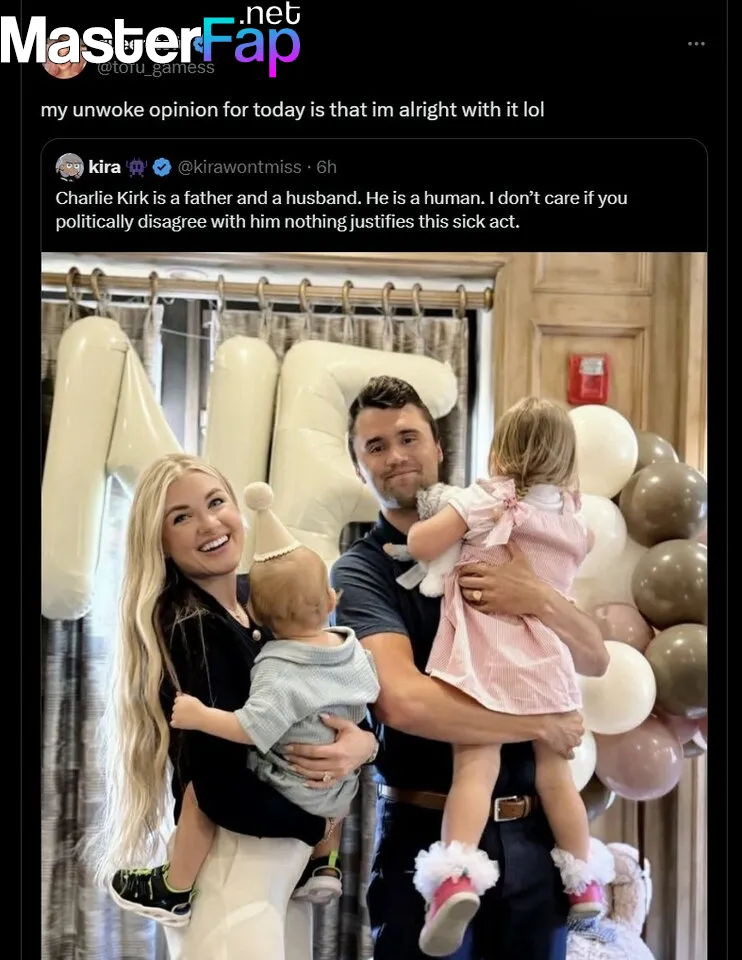Screen dimensions: 742x960
Task: Click kira's profile avatar
Action: tap(69, 167)
